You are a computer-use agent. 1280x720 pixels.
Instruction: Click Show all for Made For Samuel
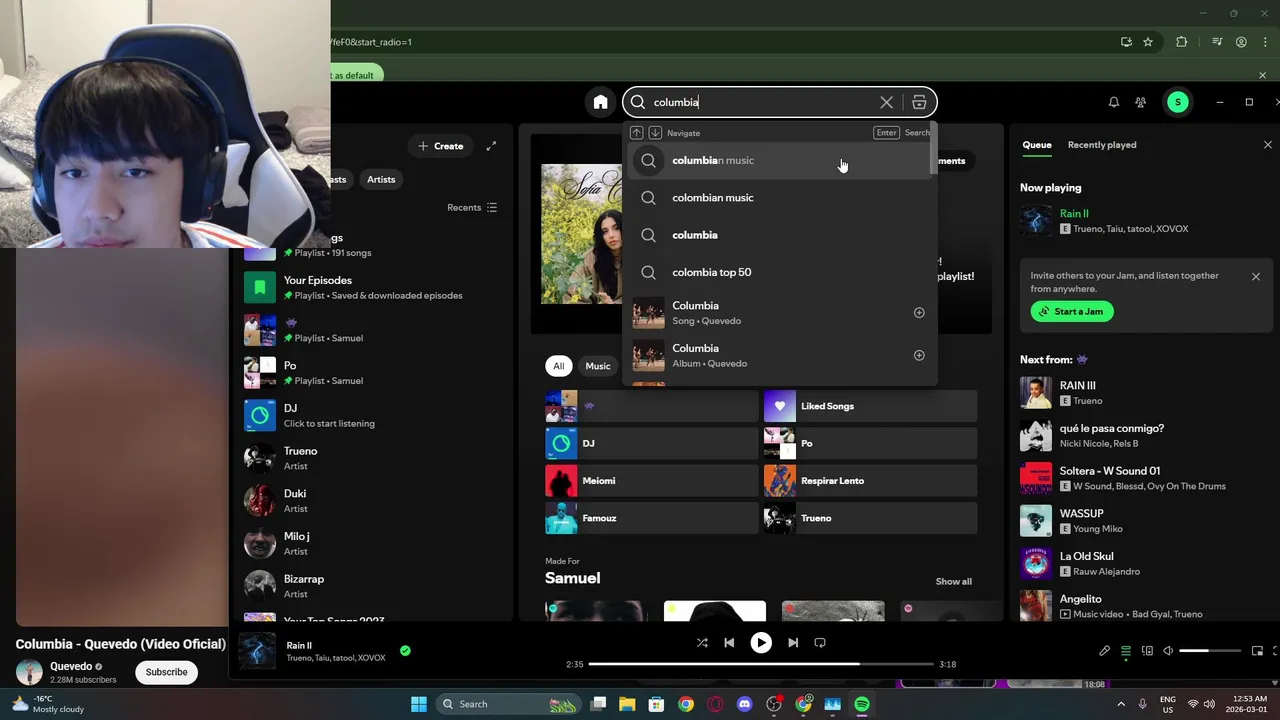pos(953,581)
